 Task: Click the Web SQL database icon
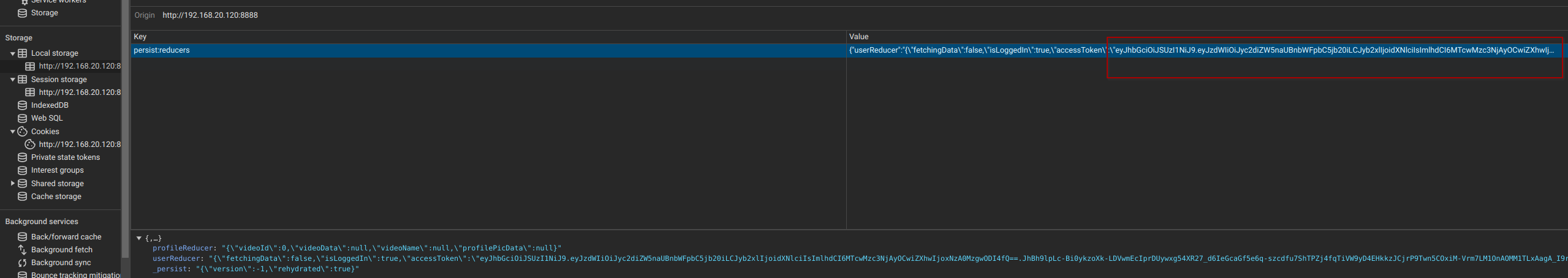click(22, 118)
